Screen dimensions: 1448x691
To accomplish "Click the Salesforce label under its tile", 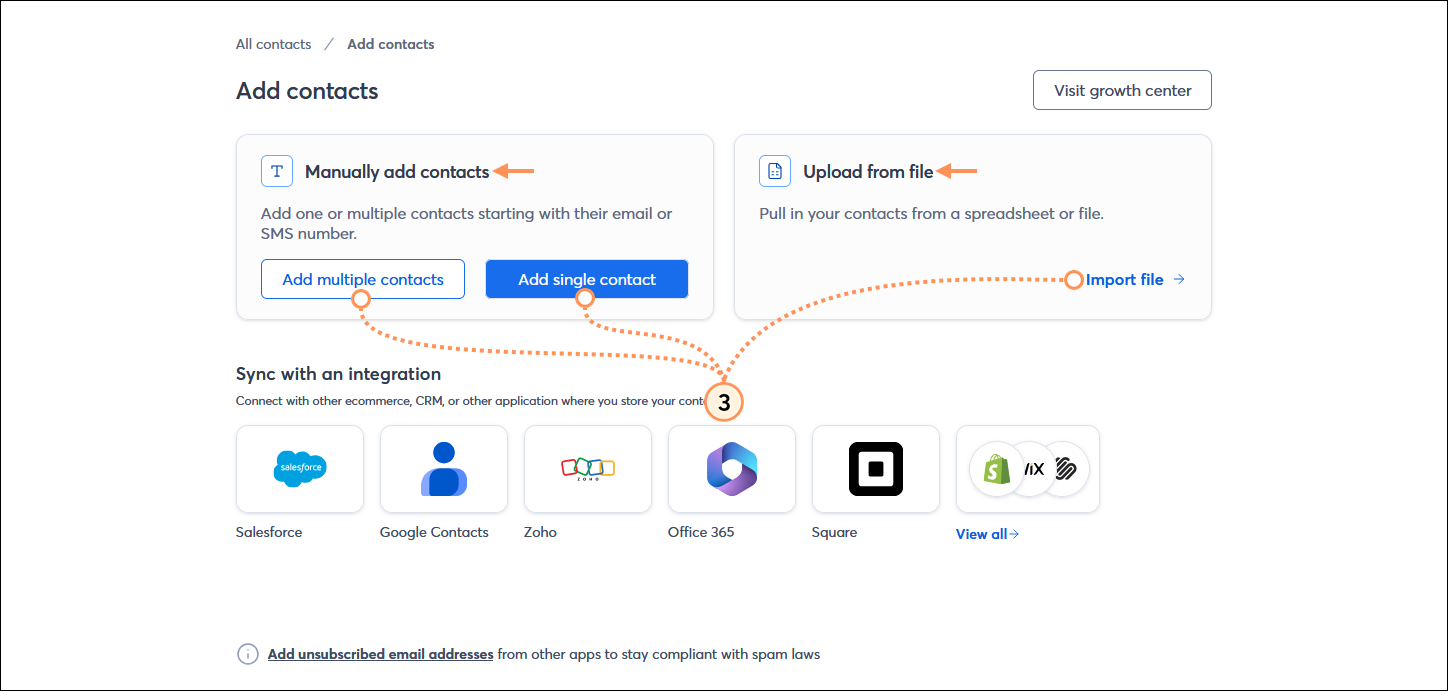I will coord(269,532).
